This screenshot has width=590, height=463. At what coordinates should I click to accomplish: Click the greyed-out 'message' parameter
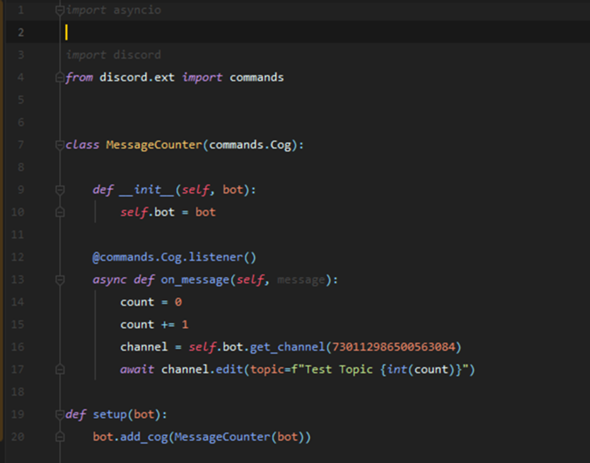[x=301, y=280]
